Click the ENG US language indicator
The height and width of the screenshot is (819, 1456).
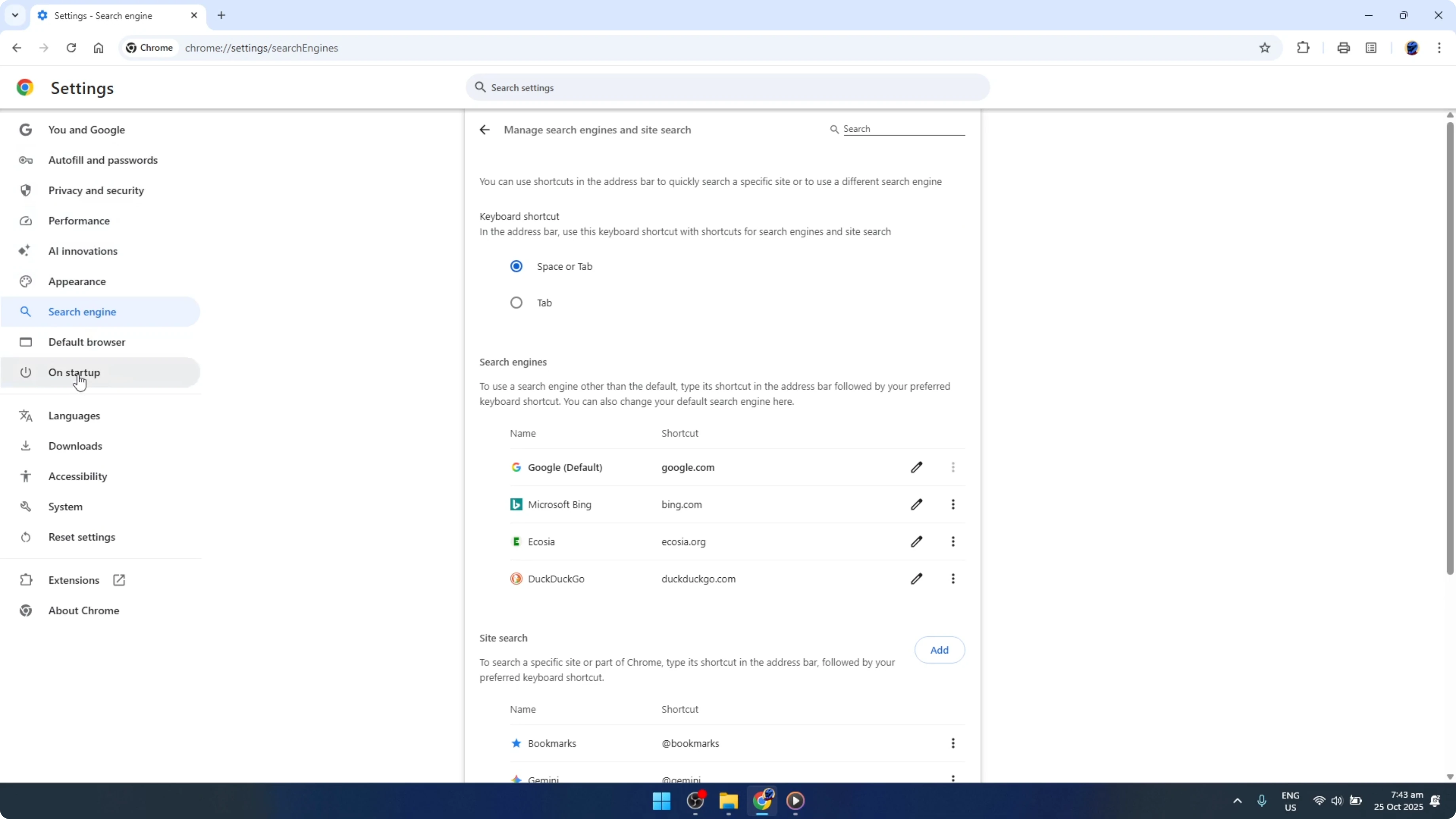[x=1290, y=801]
